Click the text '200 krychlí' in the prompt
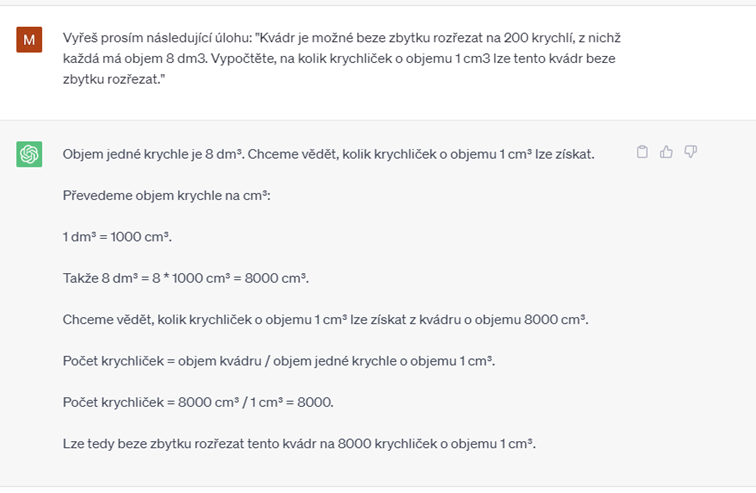 (539, 38)
